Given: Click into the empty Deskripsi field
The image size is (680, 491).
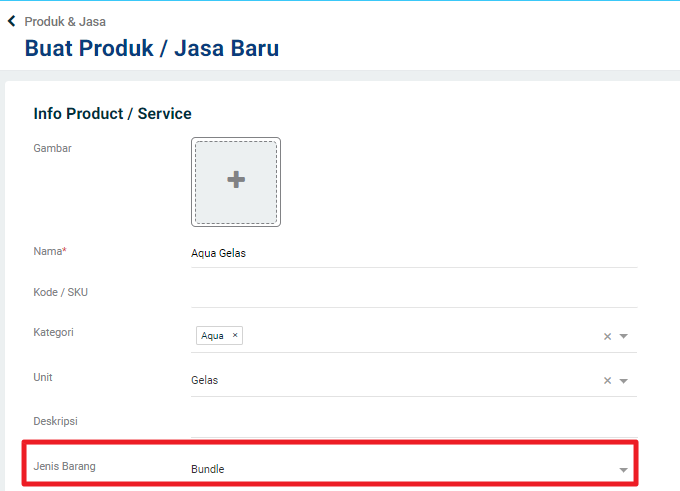Looking at the screenshot, I should 414,423.
